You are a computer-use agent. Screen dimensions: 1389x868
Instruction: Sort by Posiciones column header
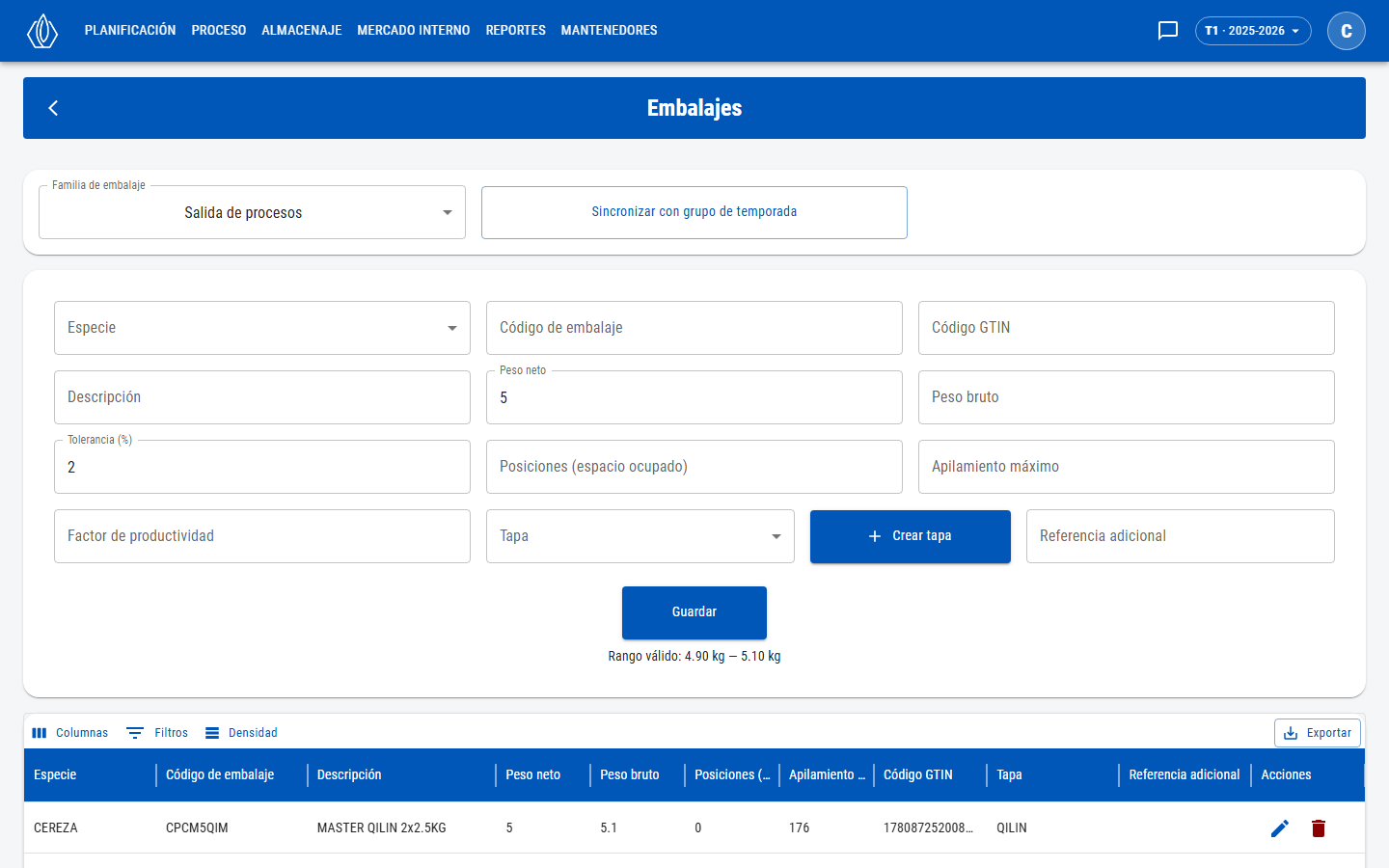732,775
